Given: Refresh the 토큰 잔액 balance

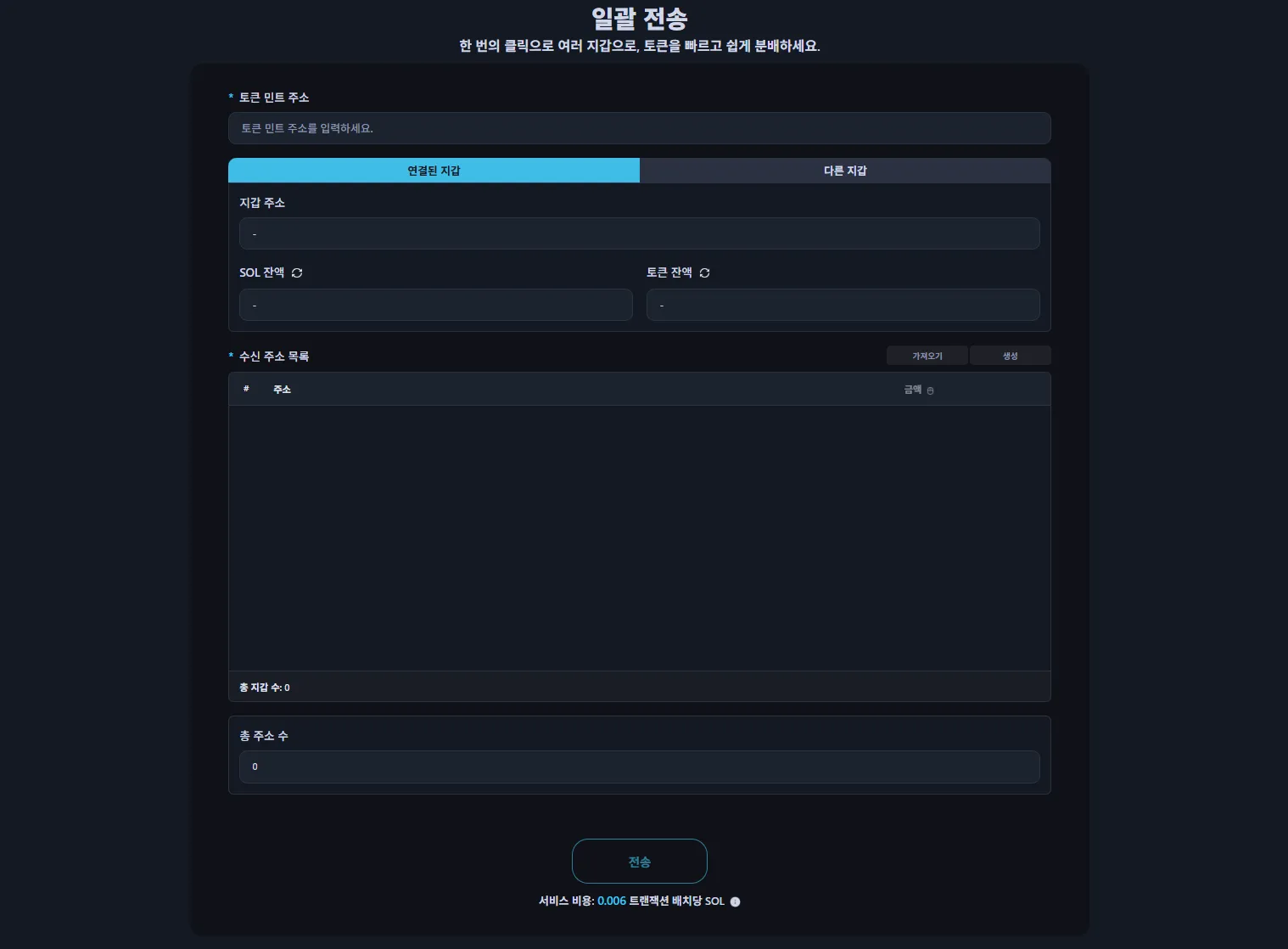Looking at the screenshot, I should [704, 272].
